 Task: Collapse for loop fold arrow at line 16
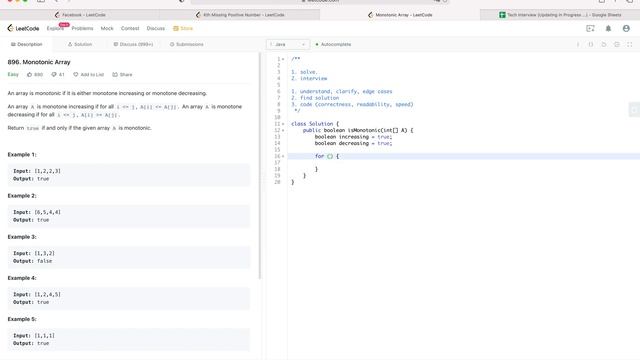(283, 156)
